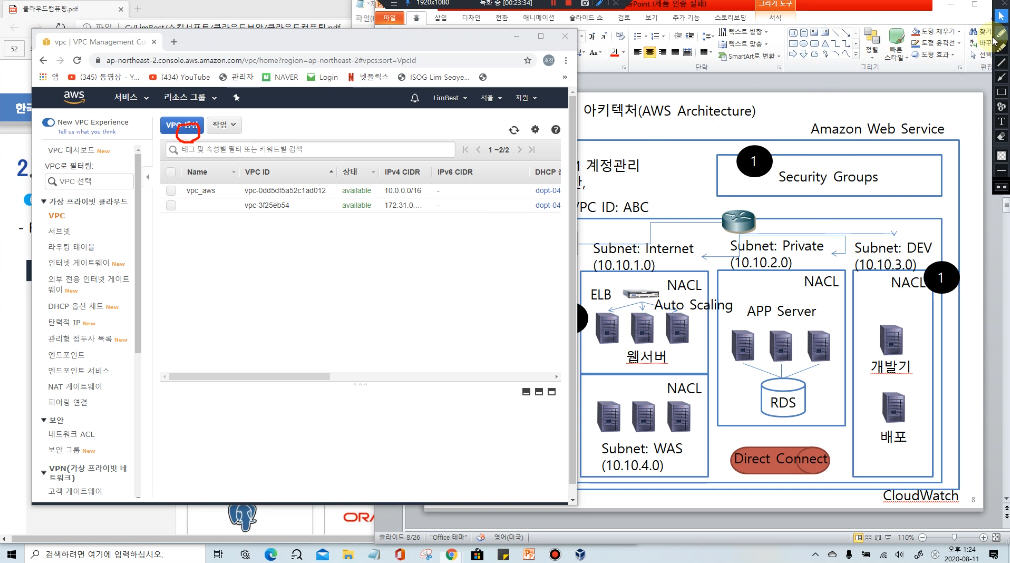Select VPC item in sidebar
This screenshot has height=563, width=1010.
[57, 216]
